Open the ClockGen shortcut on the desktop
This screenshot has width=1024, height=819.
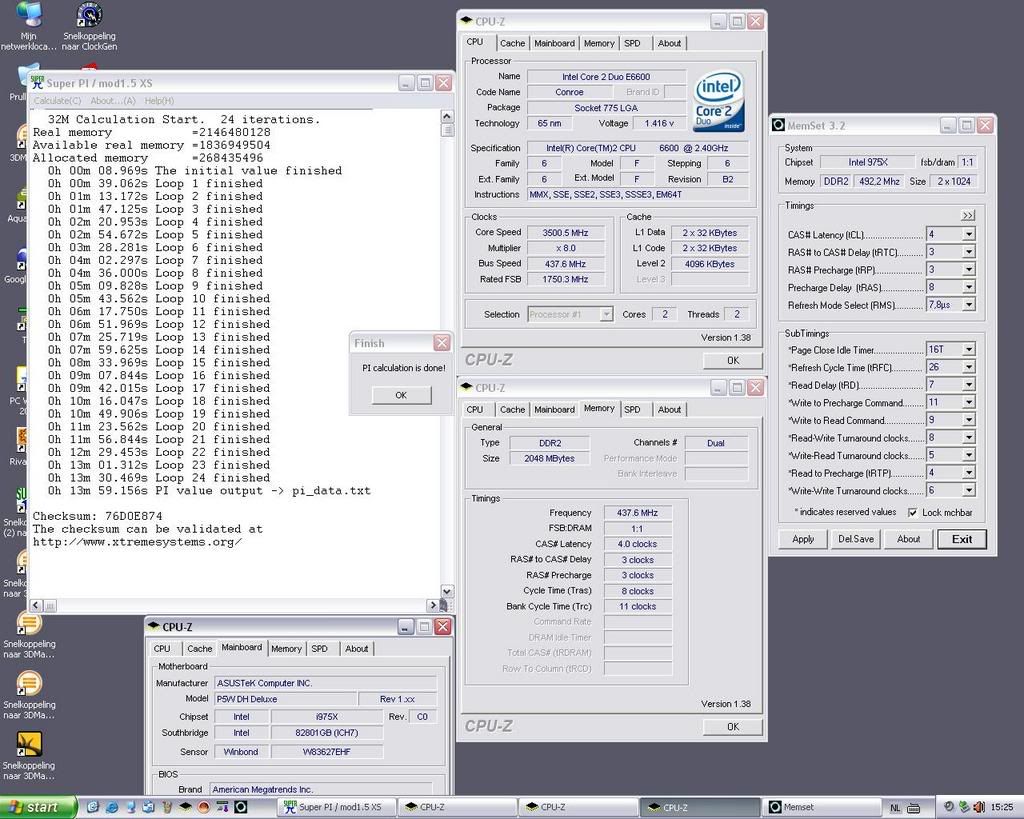89,26
